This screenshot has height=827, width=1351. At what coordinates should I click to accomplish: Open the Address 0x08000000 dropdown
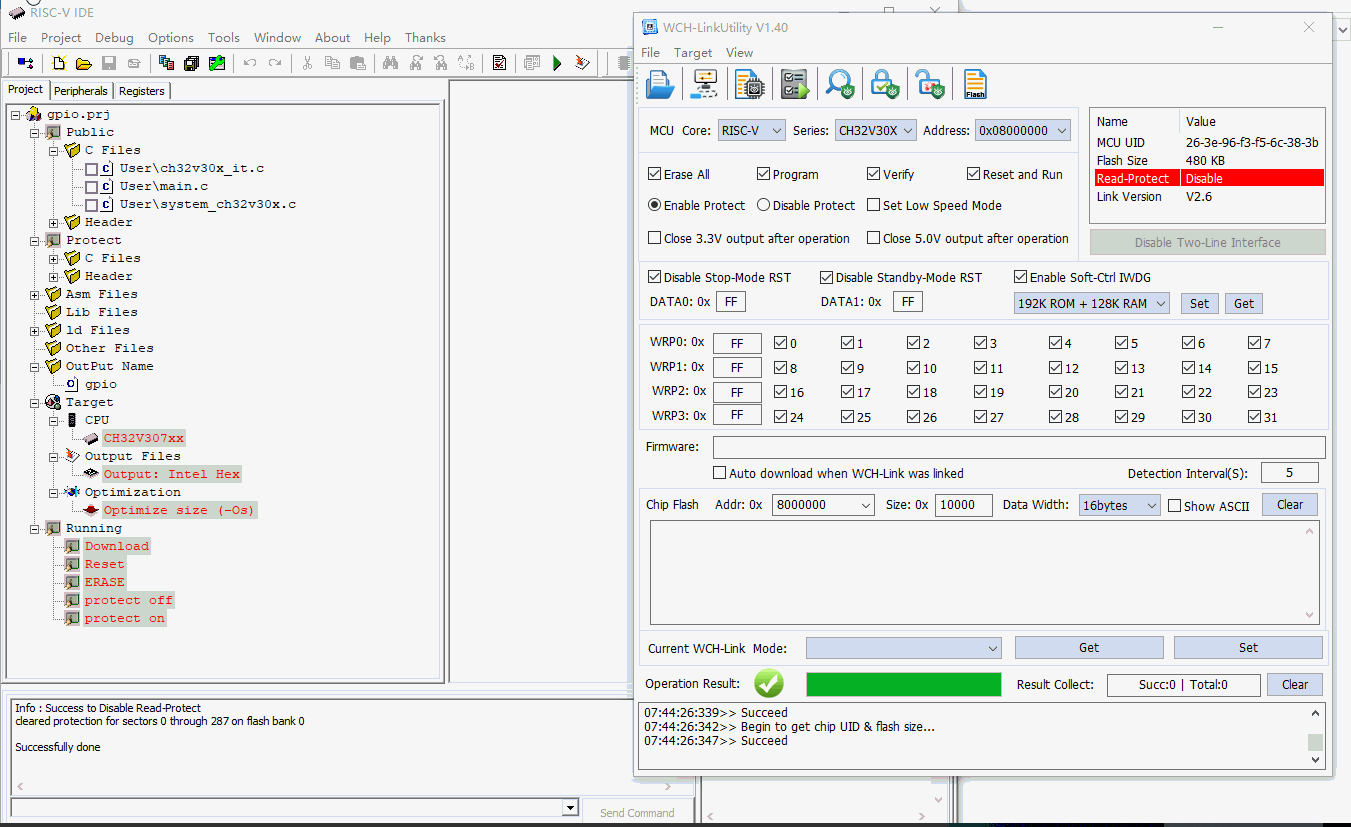[x=1023, y=130]
